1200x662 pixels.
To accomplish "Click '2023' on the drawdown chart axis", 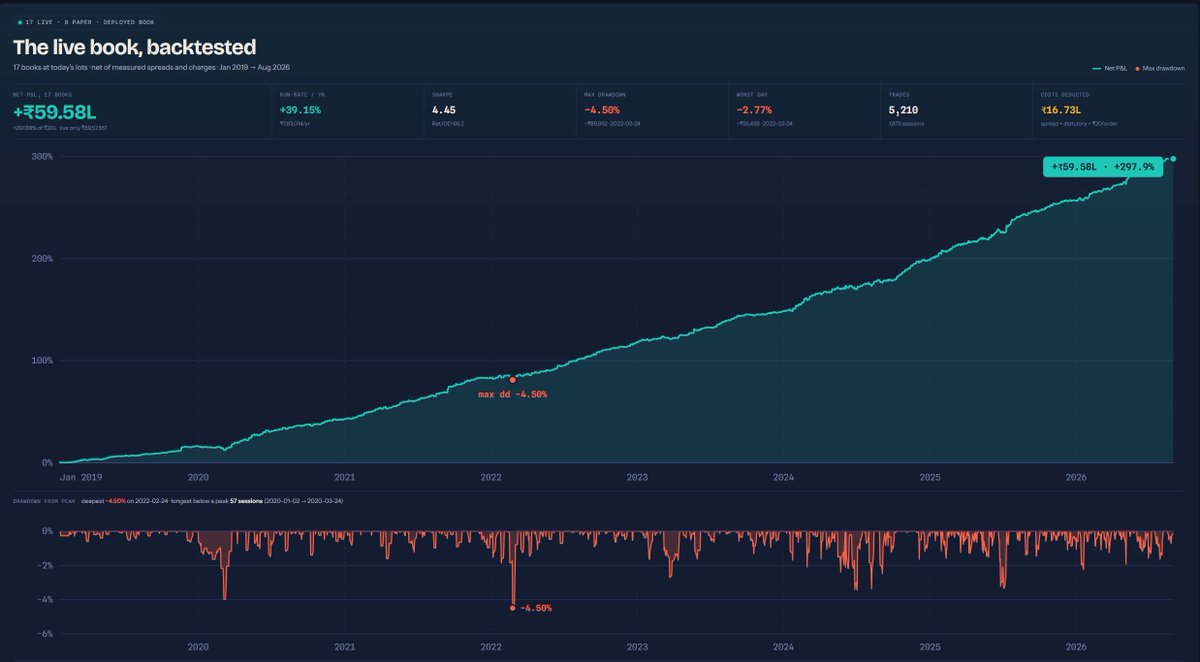I will (x=637, y=647).
